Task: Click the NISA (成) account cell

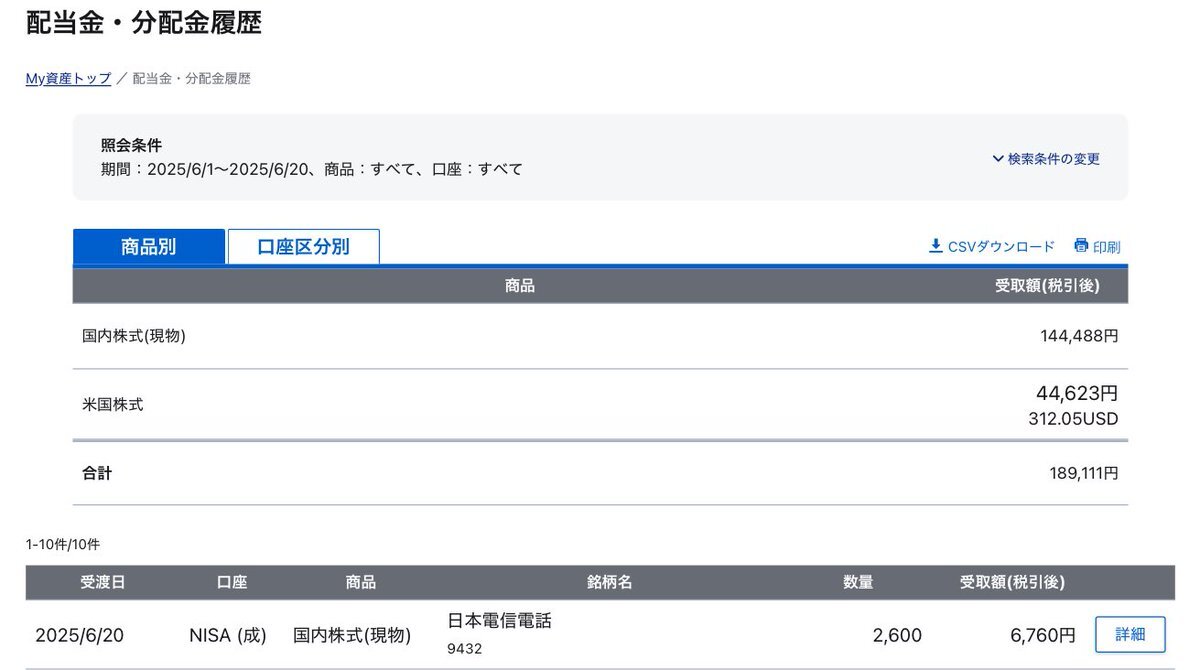Action: (x=228, y=635)
